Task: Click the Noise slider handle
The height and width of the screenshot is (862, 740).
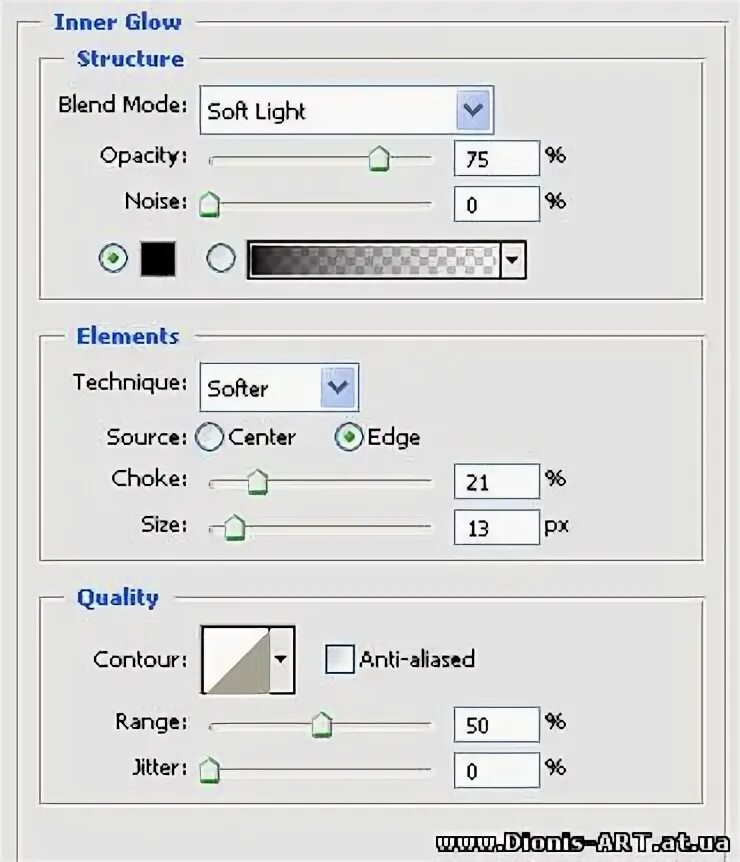Action: tap(208, 205)
